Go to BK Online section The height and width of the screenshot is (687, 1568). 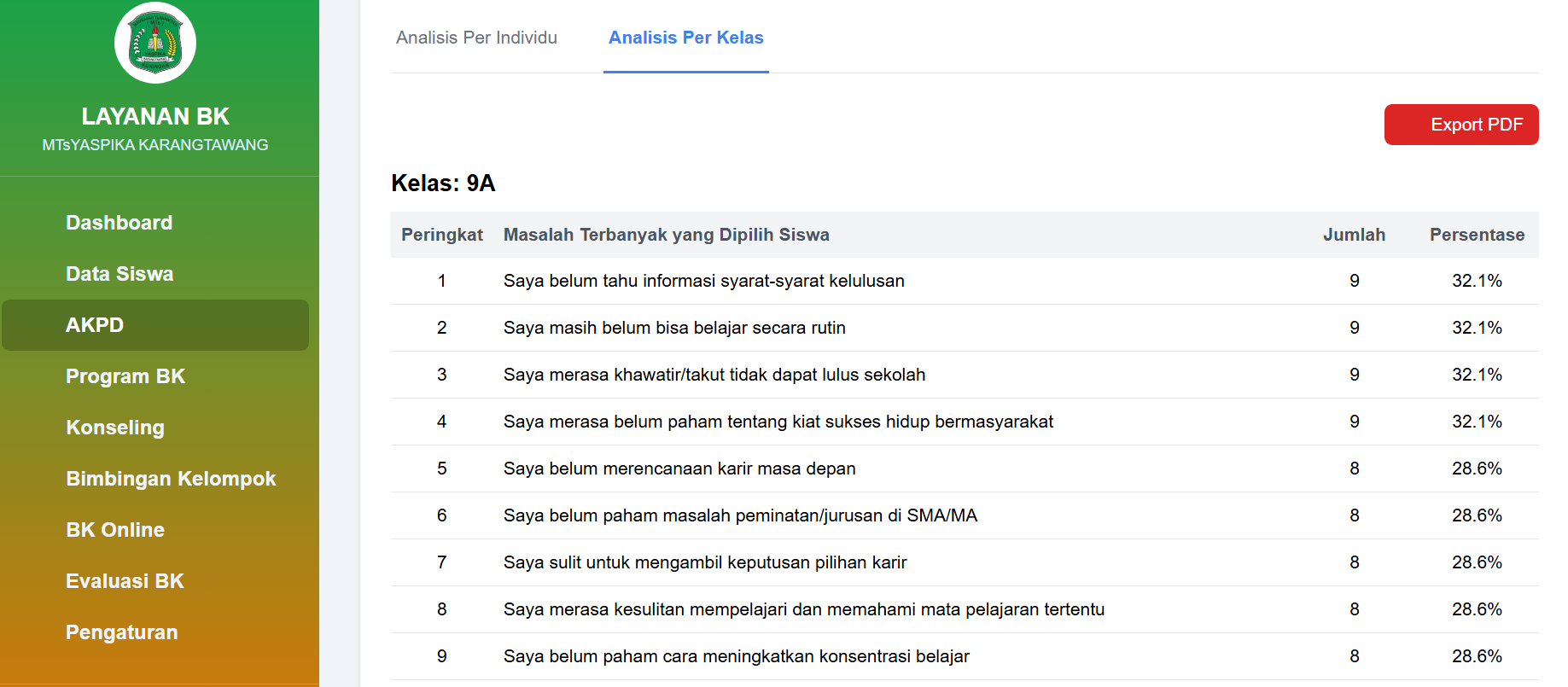[x=115, y=530]
